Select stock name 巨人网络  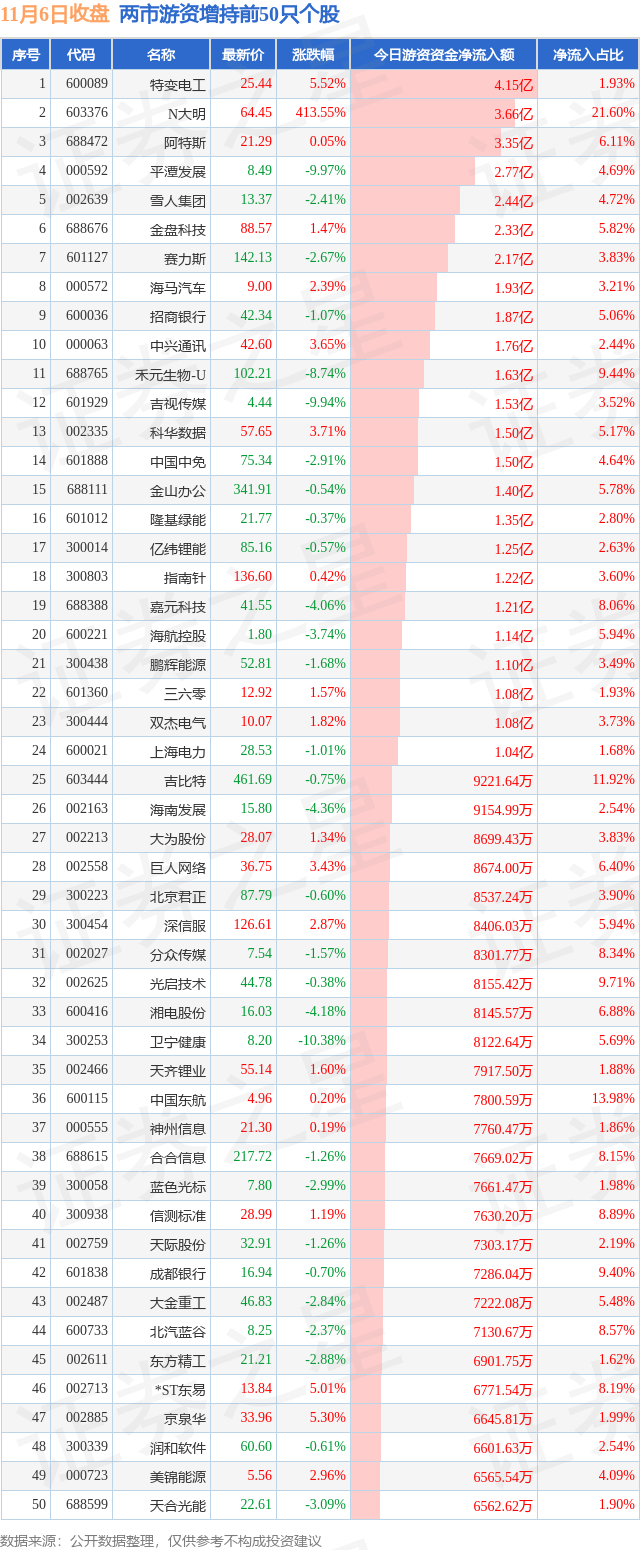178,868
